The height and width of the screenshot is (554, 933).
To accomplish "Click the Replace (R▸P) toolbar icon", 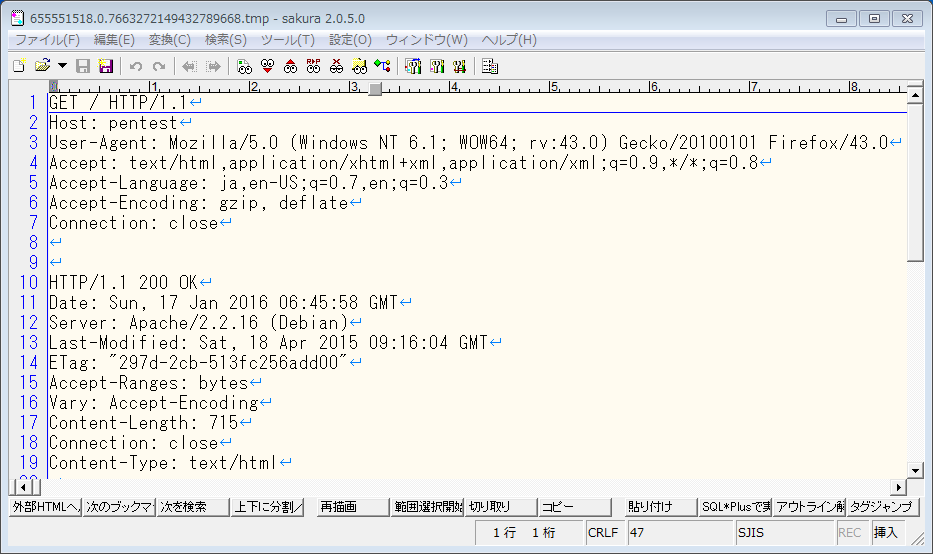I will click(313, 66).
